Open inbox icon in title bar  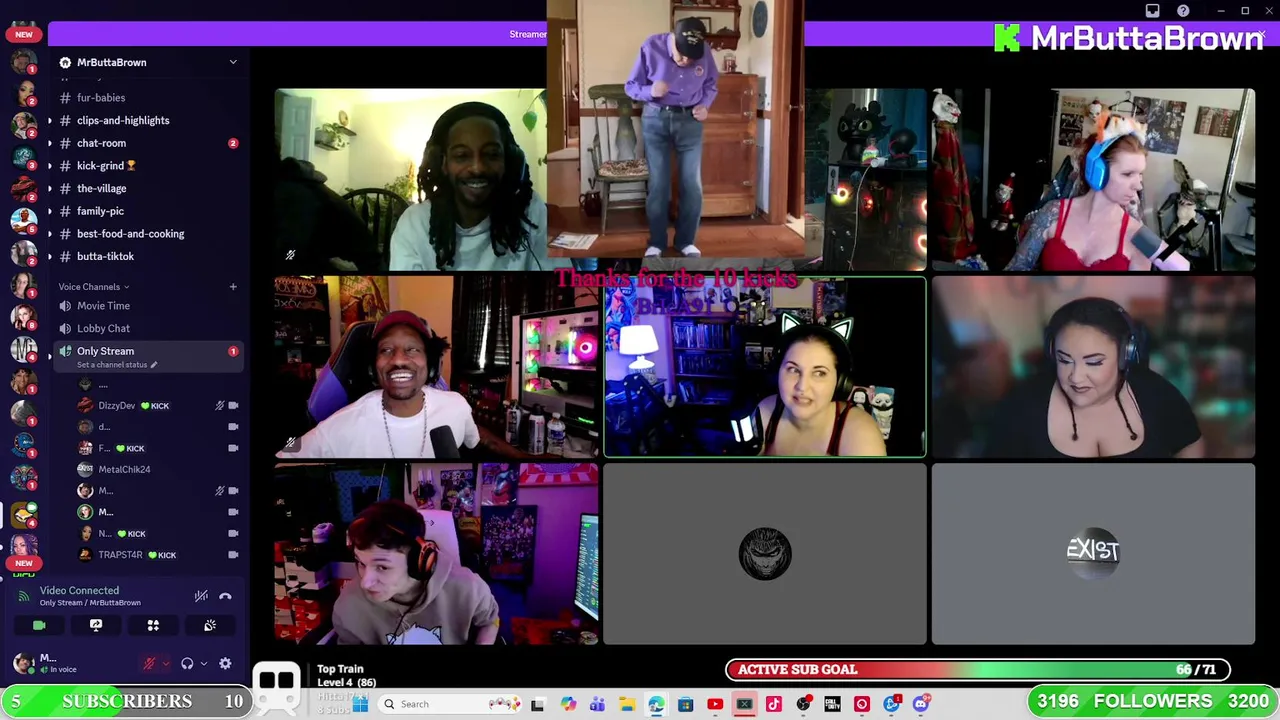pos(1152,11)
